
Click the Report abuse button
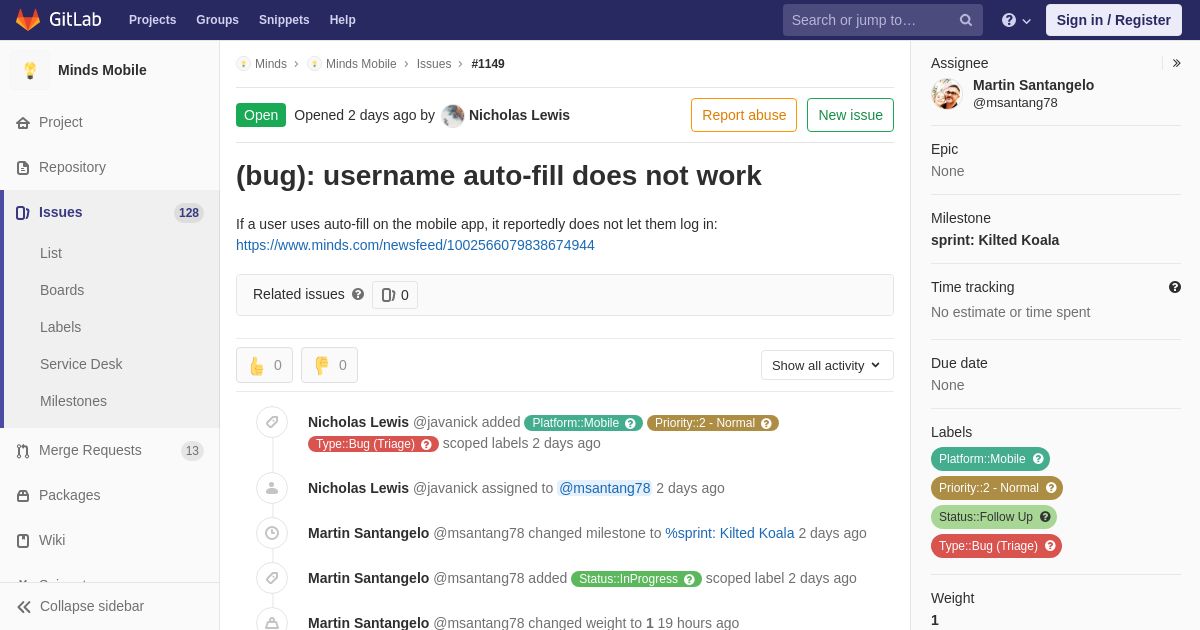(x=744, y=115)
